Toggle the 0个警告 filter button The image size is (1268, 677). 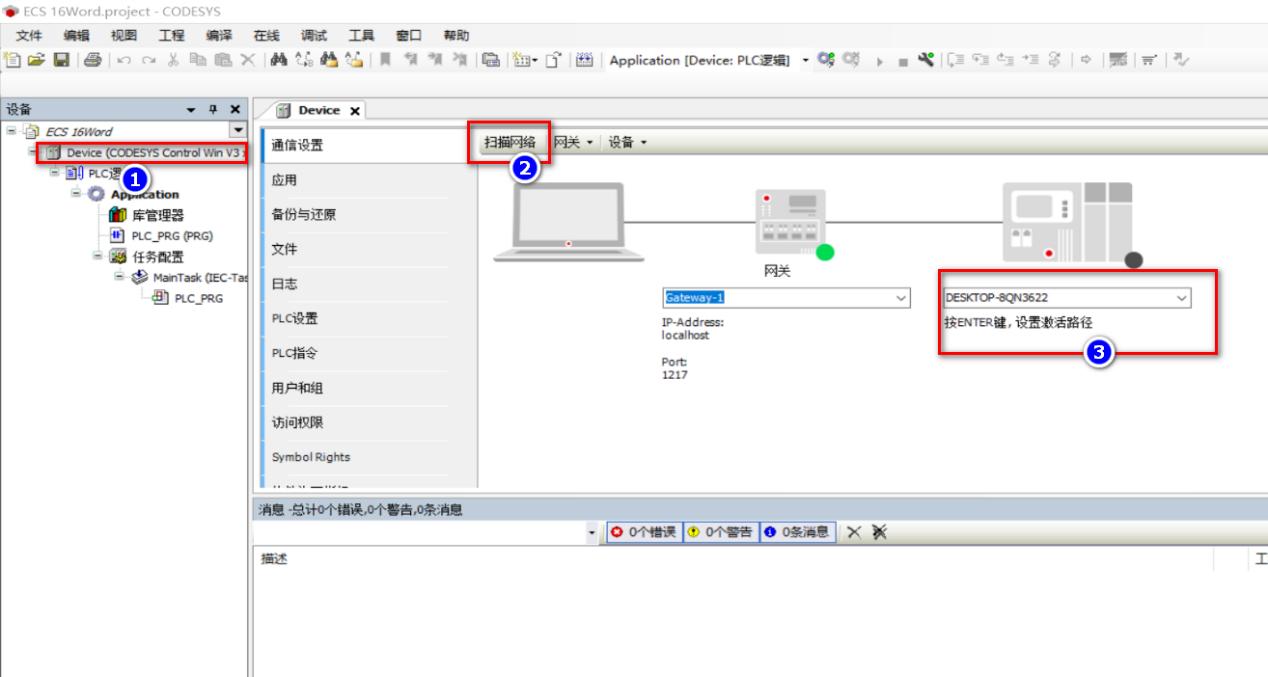720,532
